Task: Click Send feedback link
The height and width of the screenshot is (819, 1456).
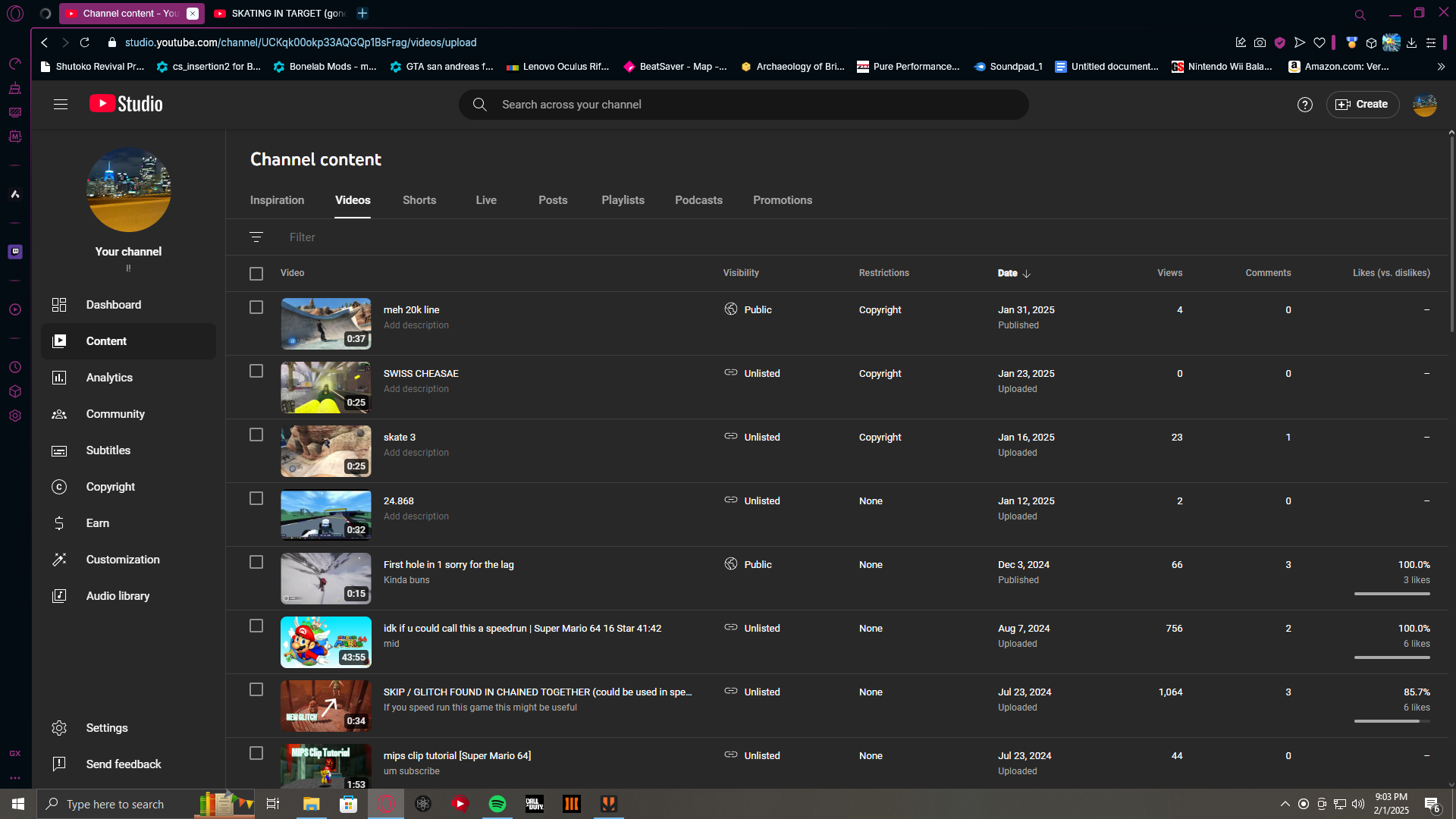Action: pyautogui.click(x=123, y=764)
